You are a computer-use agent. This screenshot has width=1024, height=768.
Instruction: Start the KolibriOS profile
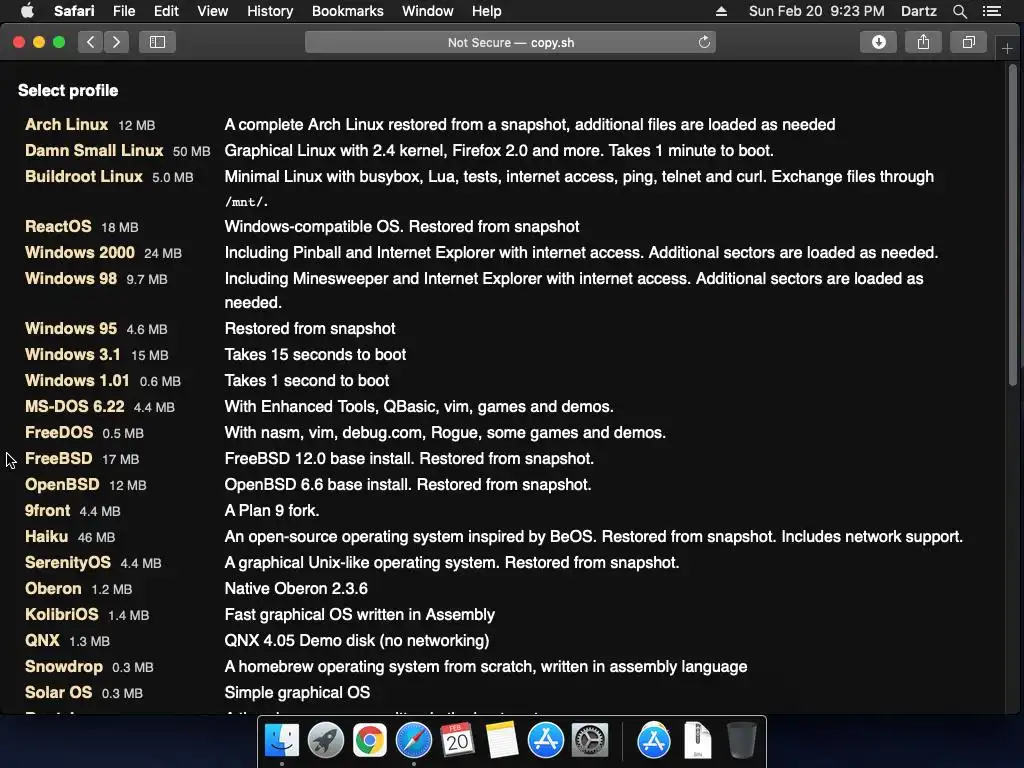(61, 615)
